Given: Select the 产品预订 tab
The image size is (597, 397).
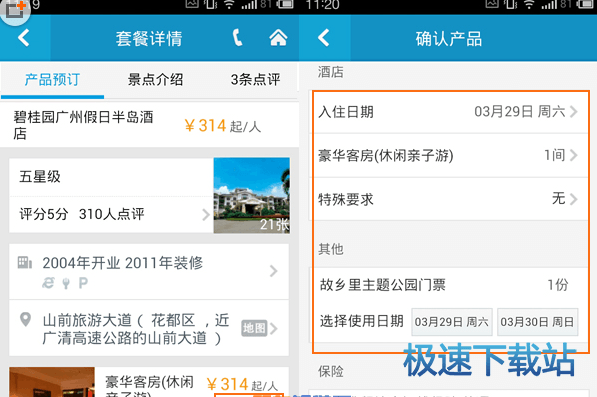Looking at the screenshot, I should coord(52,80).
